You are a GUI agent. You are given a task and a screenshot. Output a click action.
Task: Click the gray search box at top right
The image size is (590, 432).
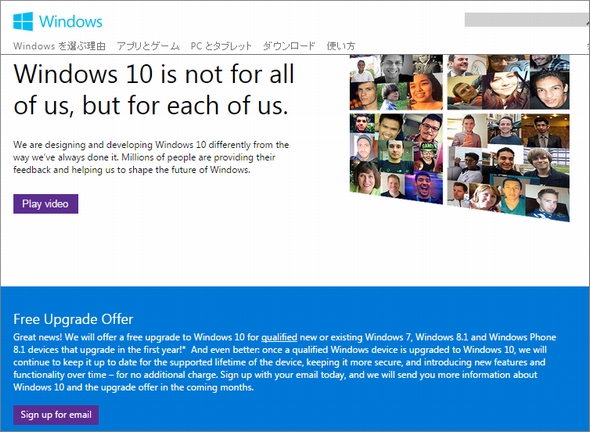click(527, 20)
